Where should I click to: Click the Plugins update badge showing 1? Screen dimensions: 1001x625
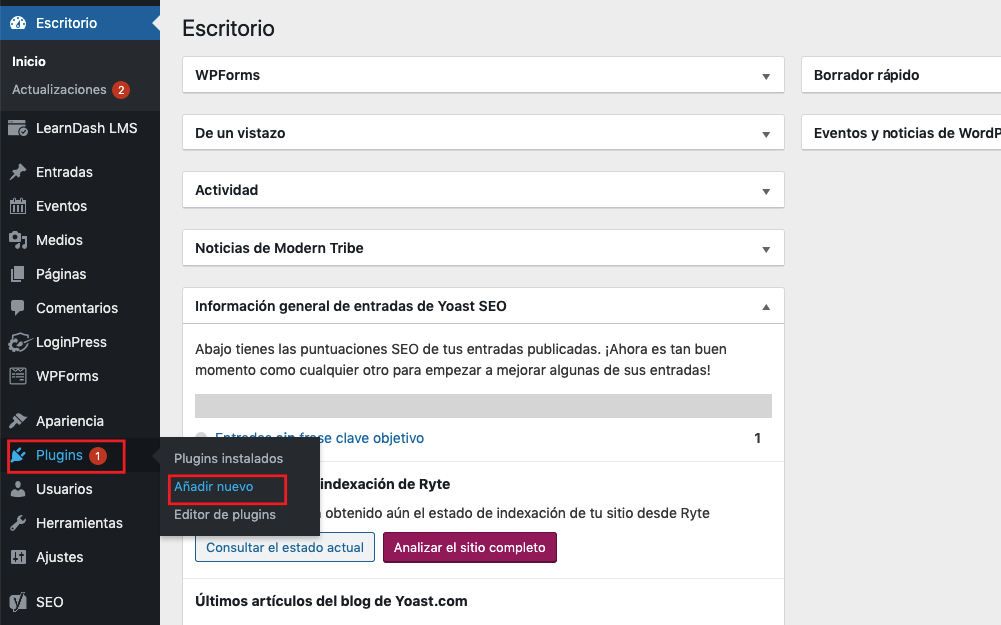[98, 456]
